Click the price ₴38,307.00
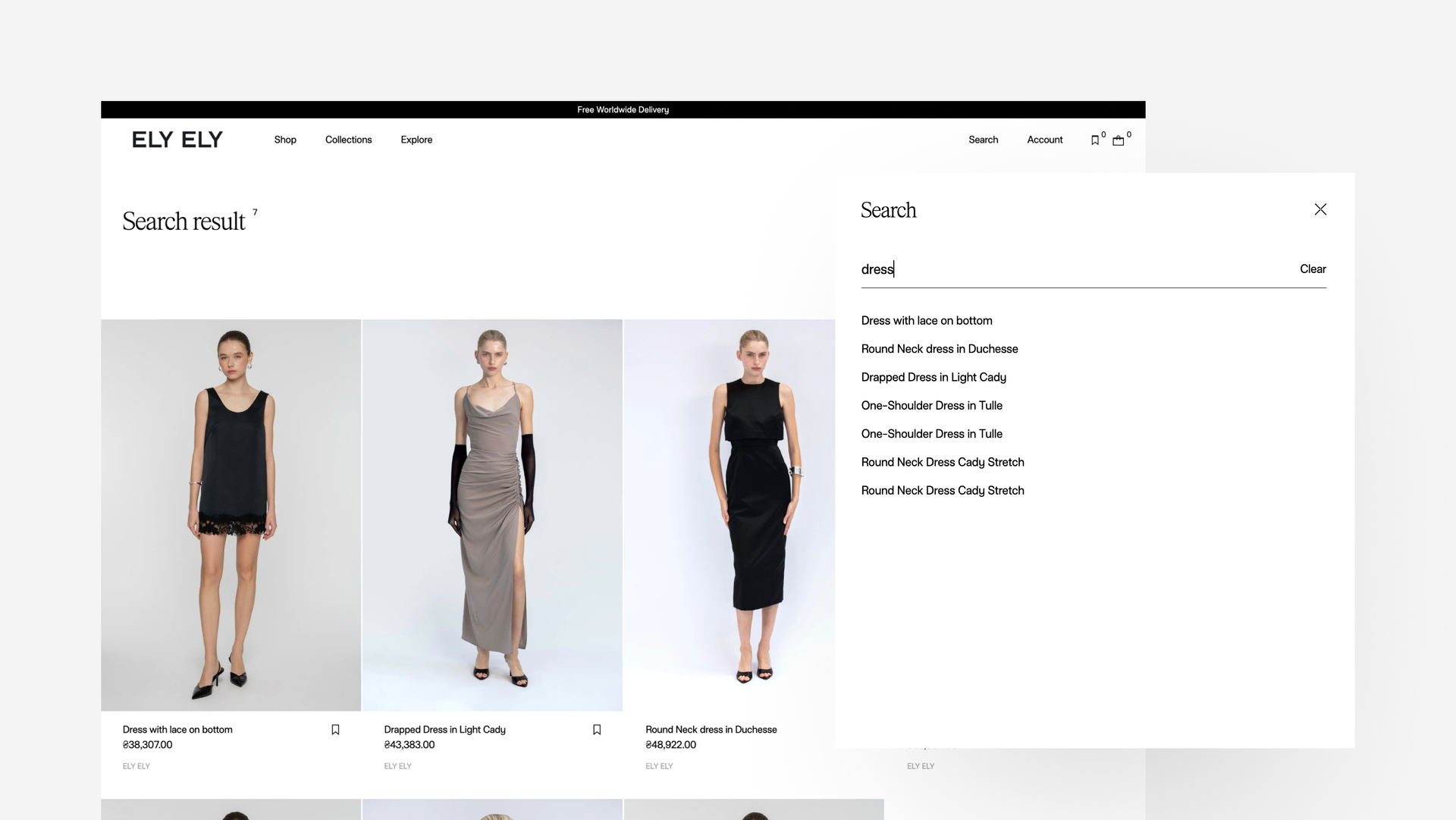The width and height of the screenshot is (1456, 820). coord(148,745)
